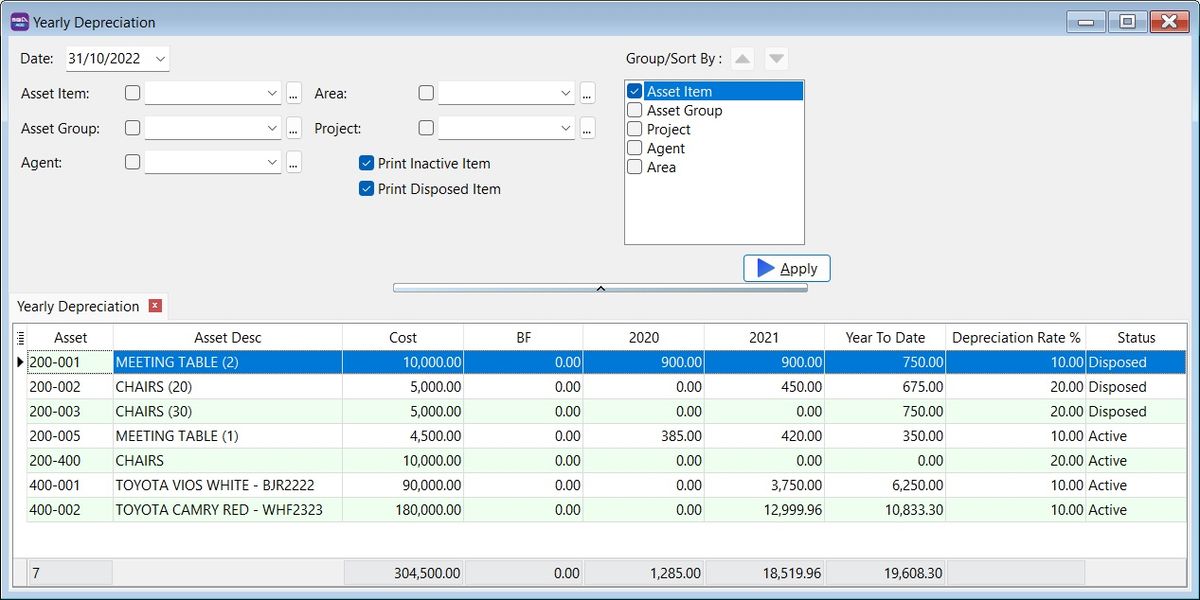Uncheck Print Inactive Item checkbox
This screenshot has height=600, width=1200.
pos(366,163)
